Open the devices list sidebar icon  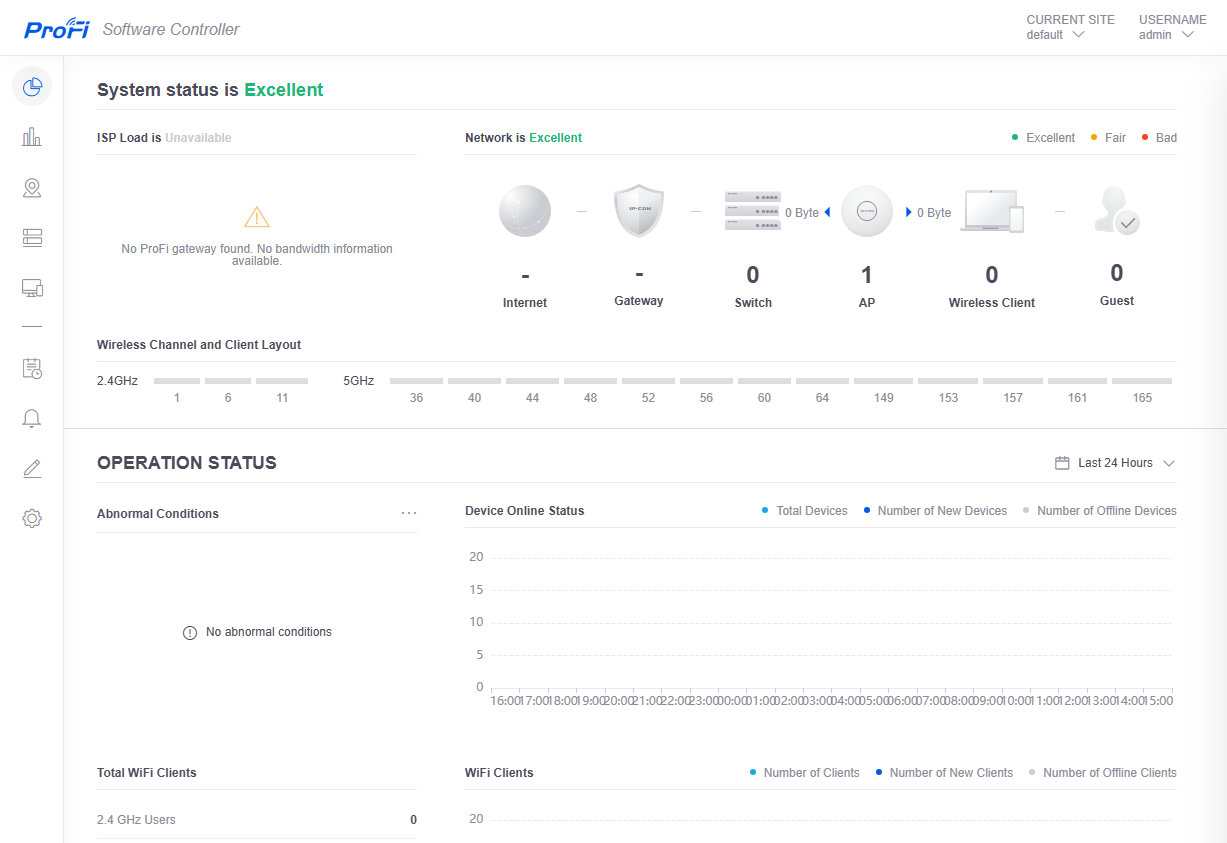point(32,237)
